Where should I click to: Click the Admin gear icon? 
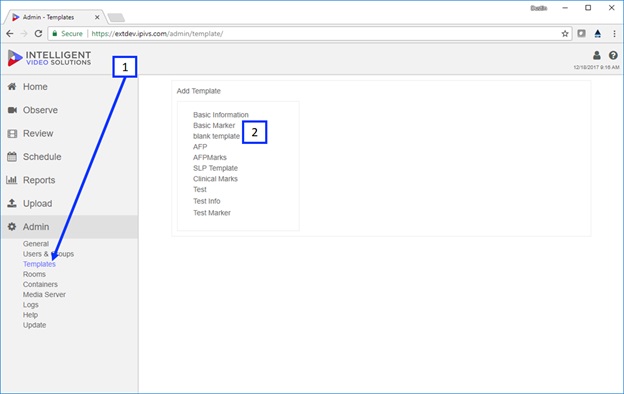tap(12, 227)
